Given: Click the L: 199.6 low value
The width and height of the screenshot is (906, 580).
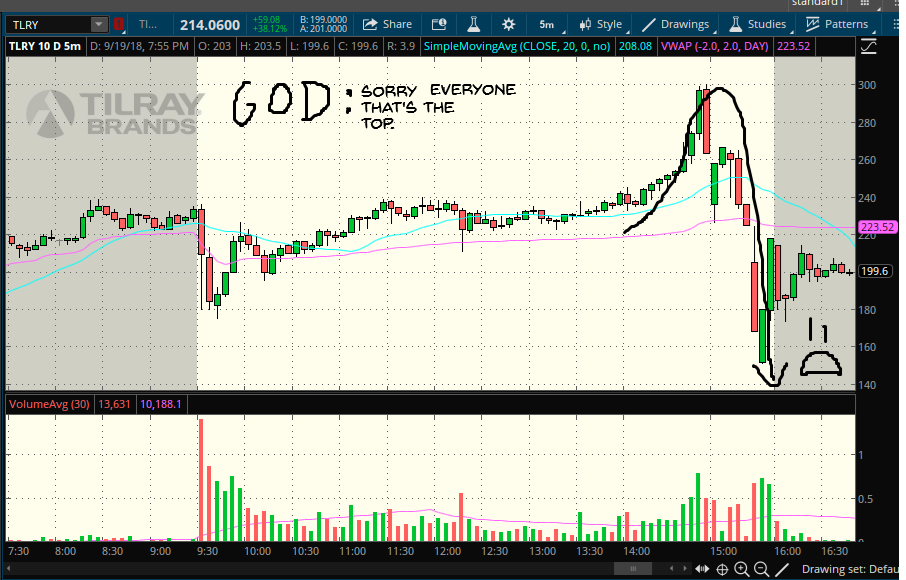Looking at the screenshot, I should 310,46.
